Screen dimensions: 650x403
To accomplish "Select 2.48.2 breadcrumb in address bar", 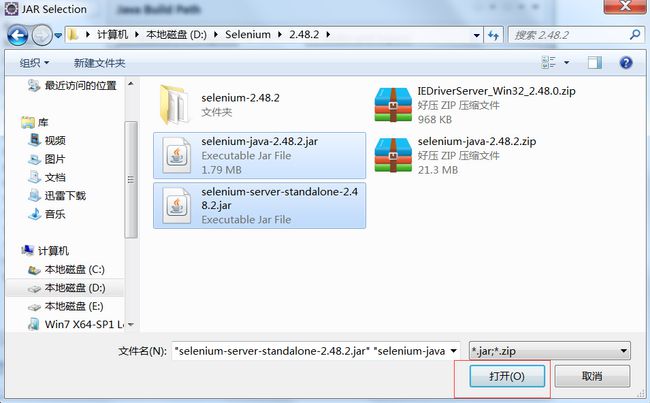I will pyautogui.click(x=304, y=34).
